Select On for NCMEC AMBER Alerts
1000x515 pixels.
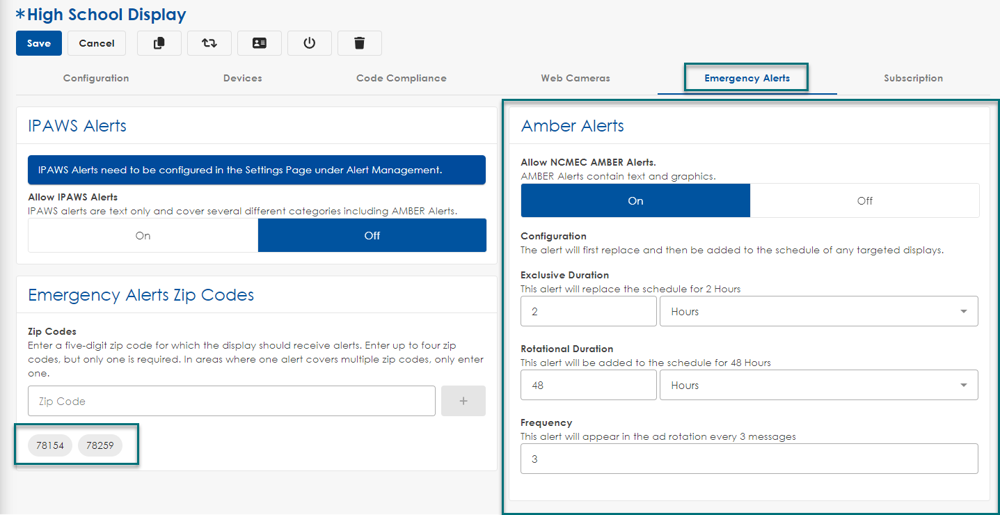pyautogui.click(x=635, y=201)
